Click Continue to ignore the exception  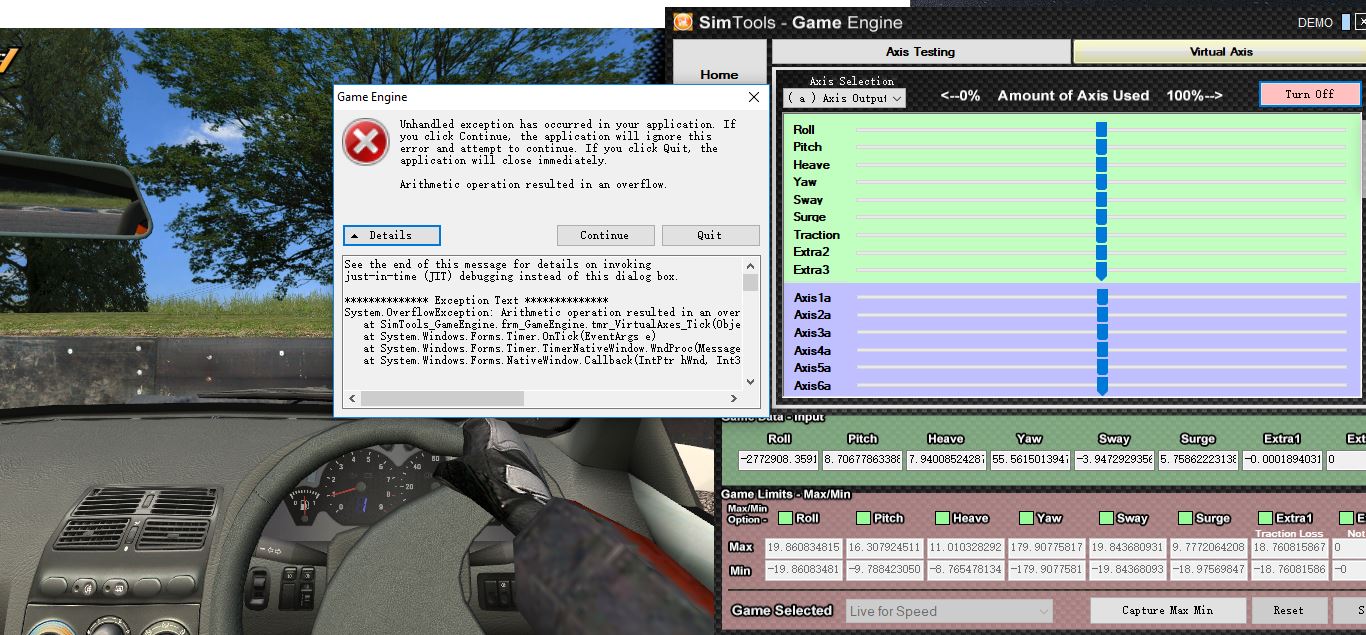(605, 235)
